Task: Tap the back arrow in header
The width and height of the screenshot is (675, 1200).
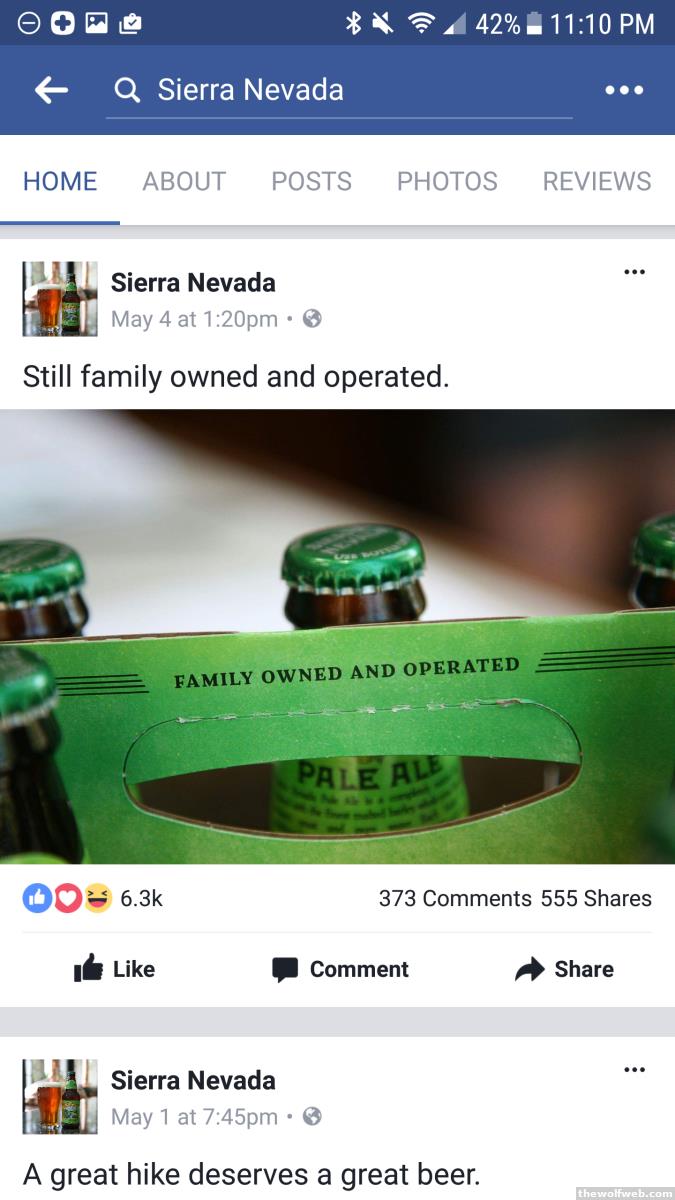Action: 51,90
